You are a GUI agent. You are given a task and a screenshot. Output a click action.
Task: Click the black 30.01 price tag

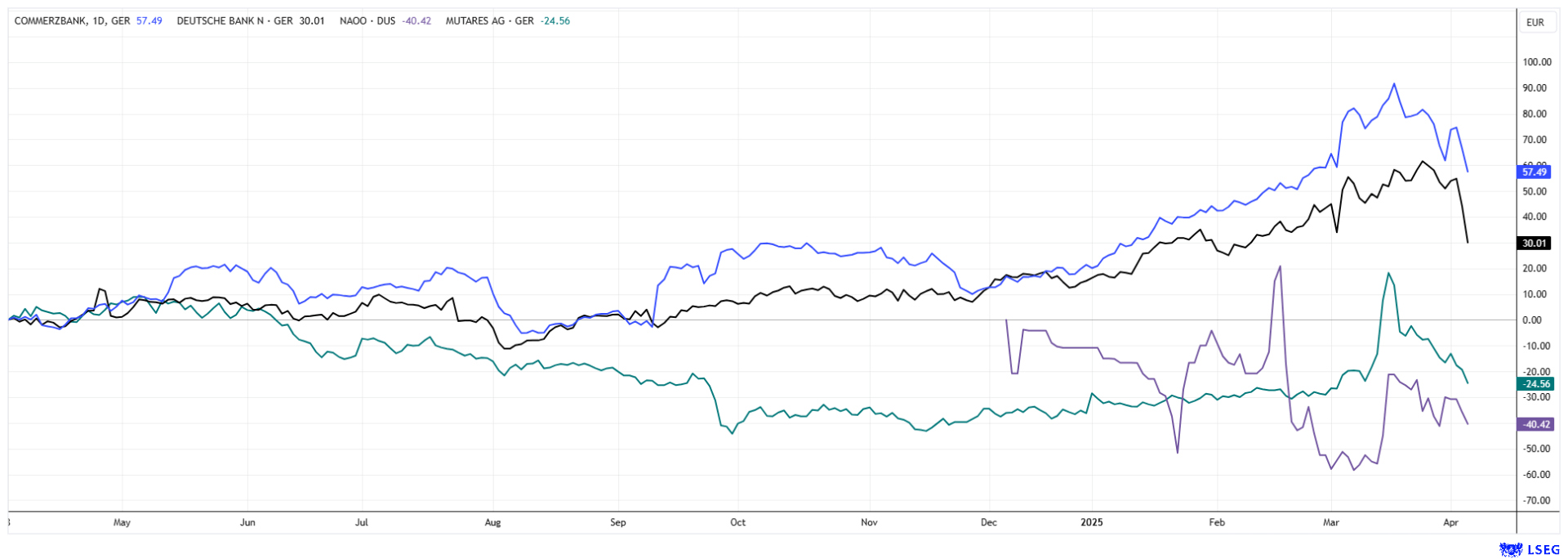point(1535,243)
